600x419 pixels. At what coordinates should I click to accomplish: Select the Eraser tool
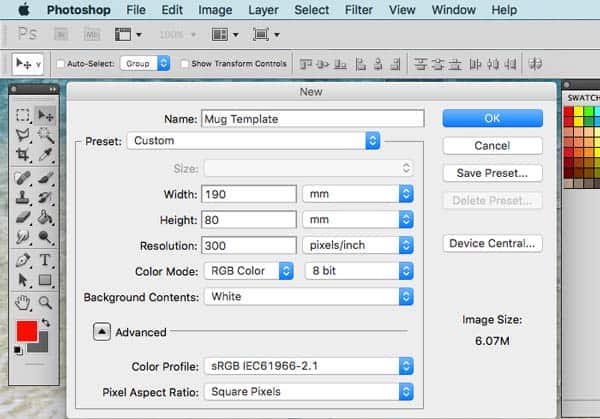[x=23, y=217]
